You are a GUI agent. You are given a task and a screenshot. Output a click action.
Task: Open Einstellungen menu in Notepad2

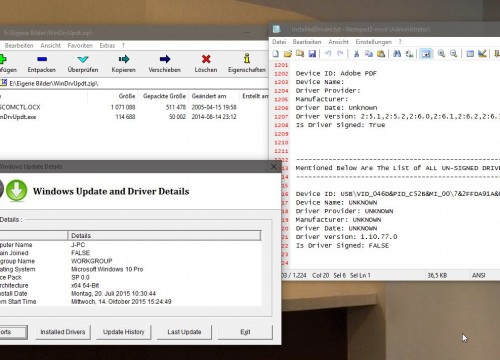tap(374, 42)
